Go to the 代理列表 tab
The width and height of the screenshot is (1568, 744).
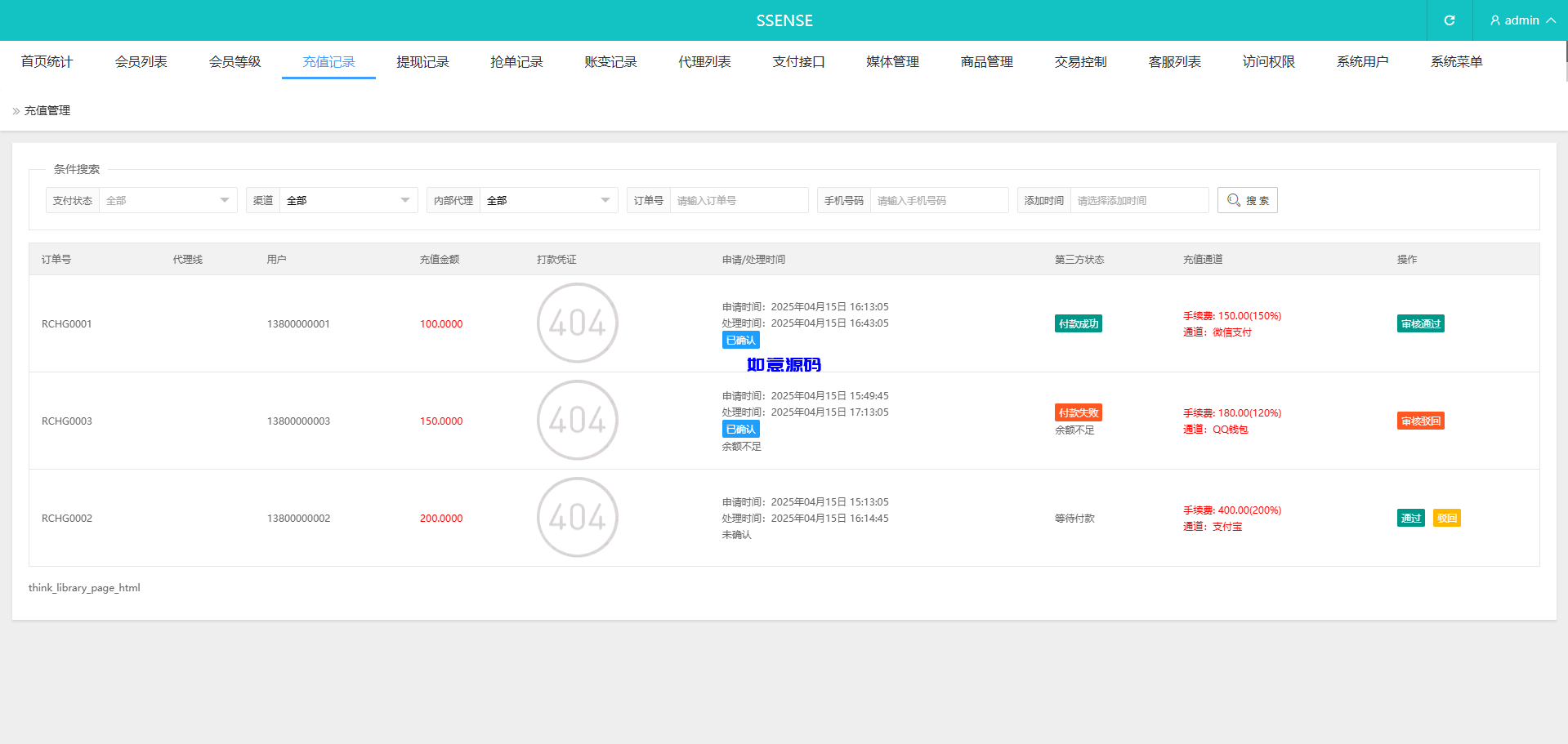point(704,62)
